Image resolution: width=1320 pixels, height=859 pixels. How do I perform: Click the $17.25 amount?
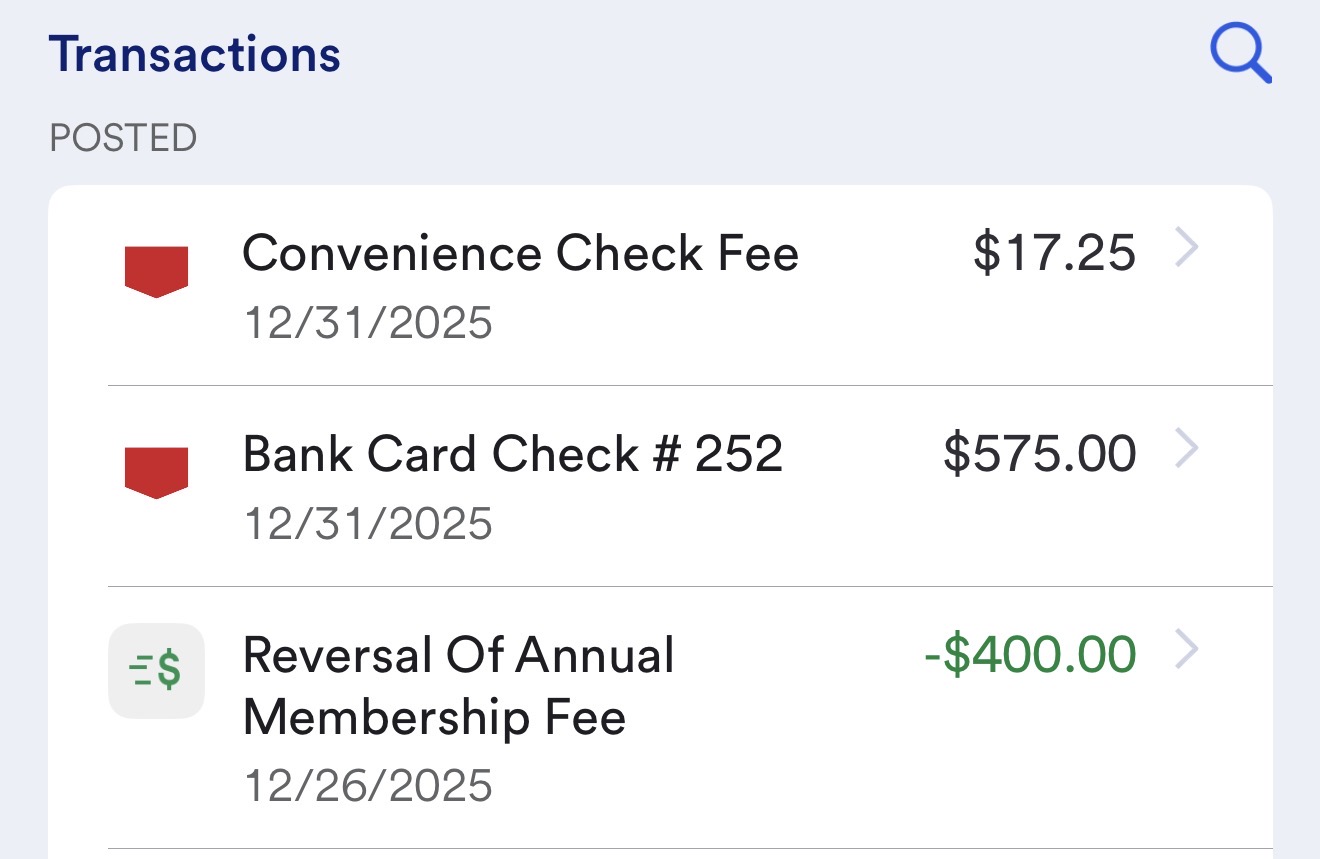click(1054, 253)
